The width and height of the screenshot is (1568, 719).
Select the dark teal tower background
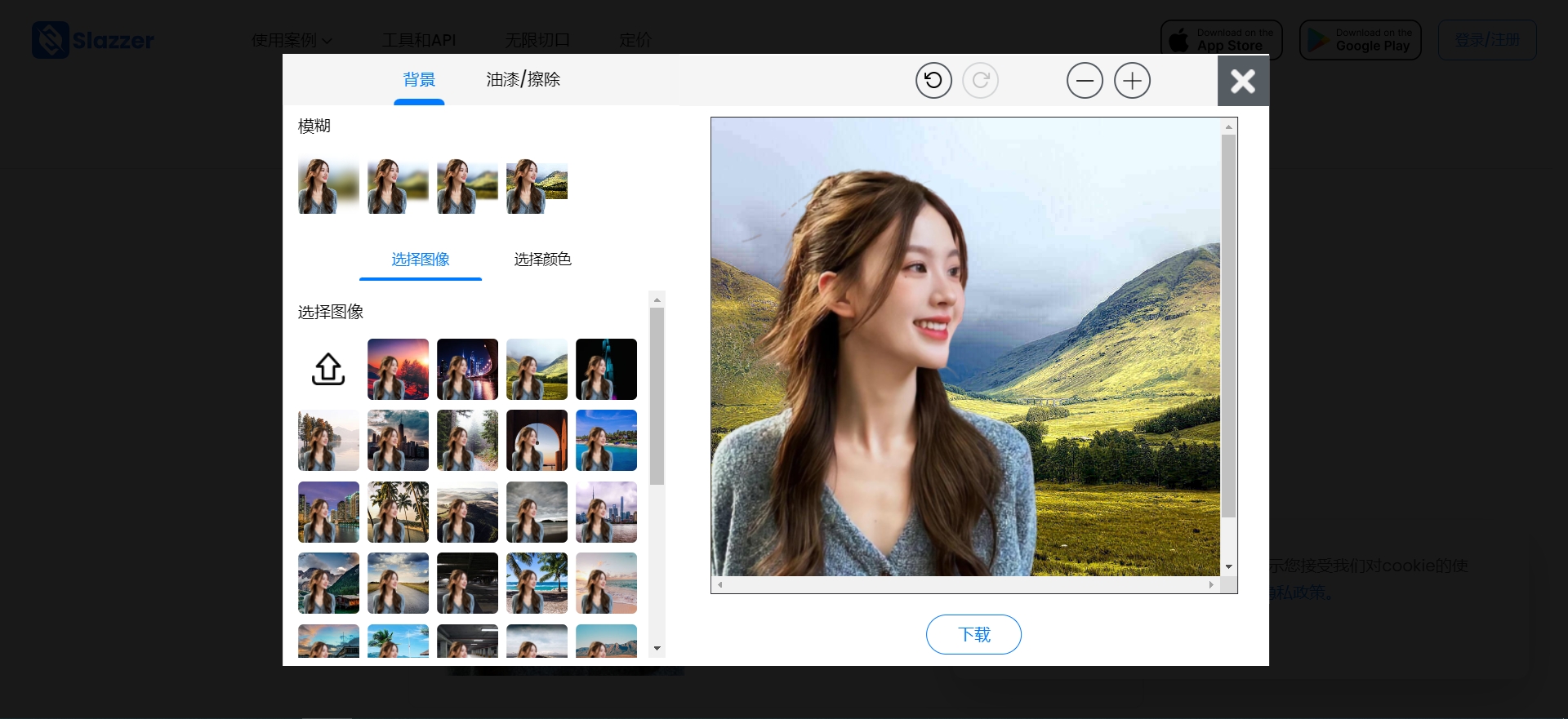(x=606, y=369)
